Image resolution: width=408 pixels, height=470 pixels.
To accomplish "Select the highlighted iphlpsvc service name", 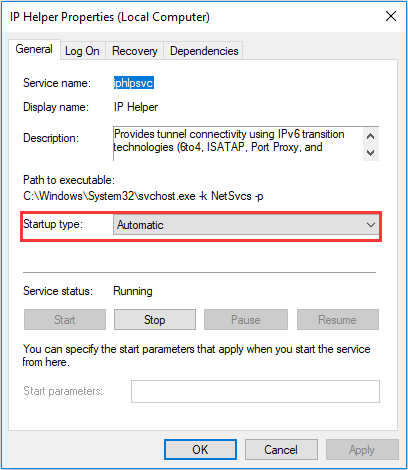I will pos(134,83).
